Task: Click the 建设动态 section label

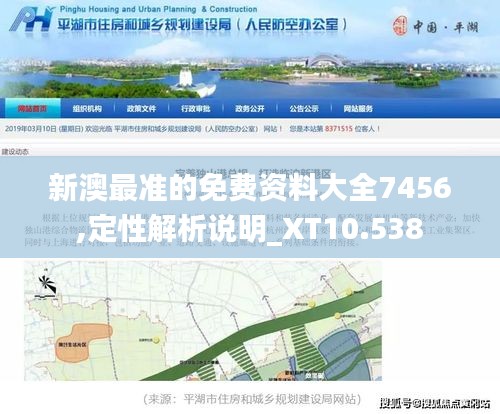Action: 15,152
